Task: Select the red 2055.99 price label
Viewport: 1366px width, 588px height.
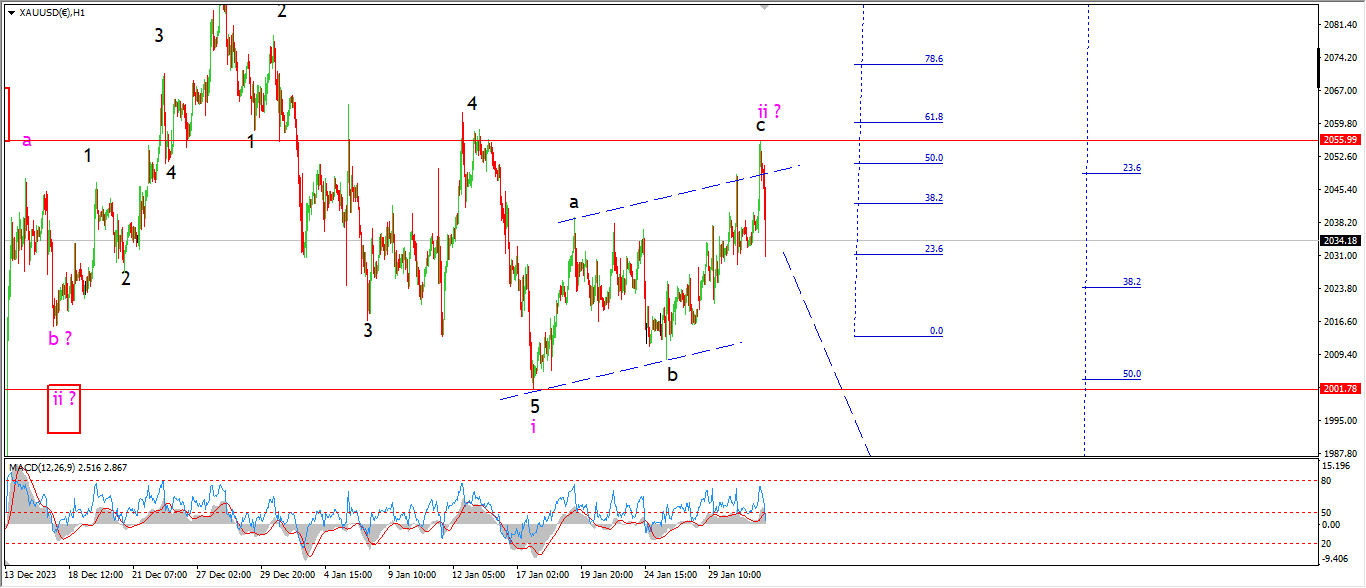Action: [x=1339, y=140]
